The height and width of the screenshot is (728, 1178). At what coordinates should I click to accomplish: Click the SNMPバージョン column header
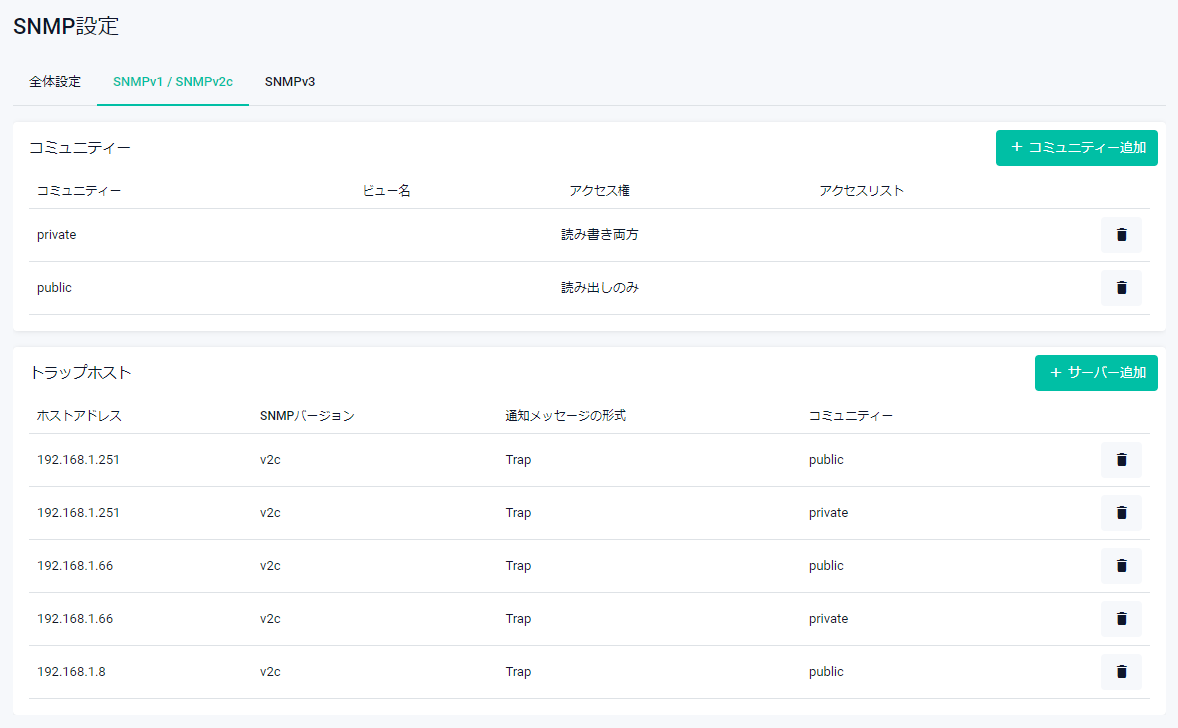pos(307,416)
